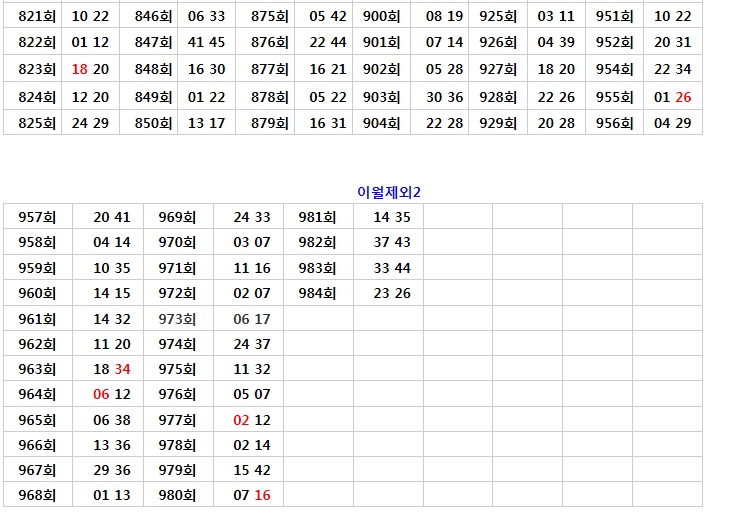Click the 41 45 cell beside 847회
The image size is (731, 524).
206,42
